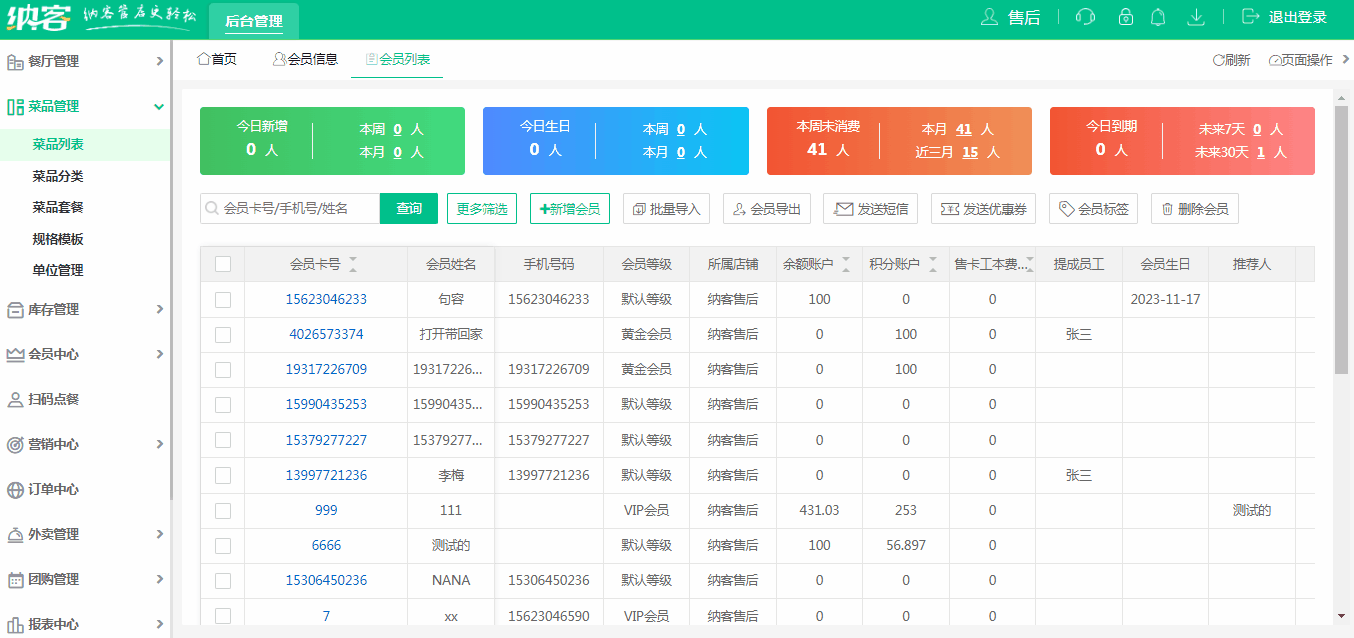The height and width of the screenshot is (638, 1354).
Task: Open the notifications bell icon
Action: point(1158,17)
